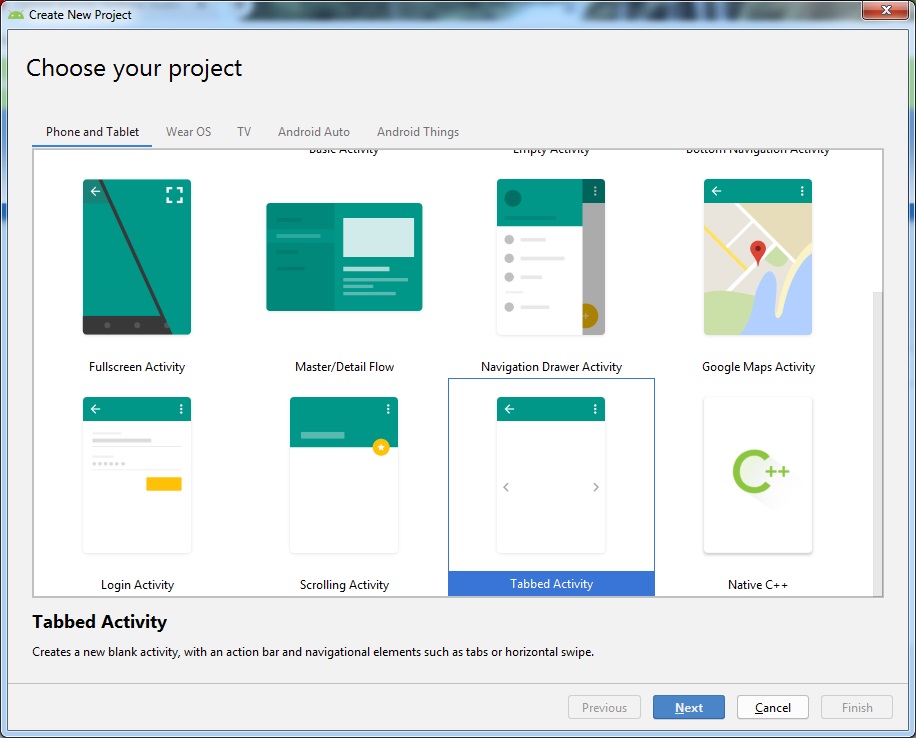Click the Login Activity label text

137,585
